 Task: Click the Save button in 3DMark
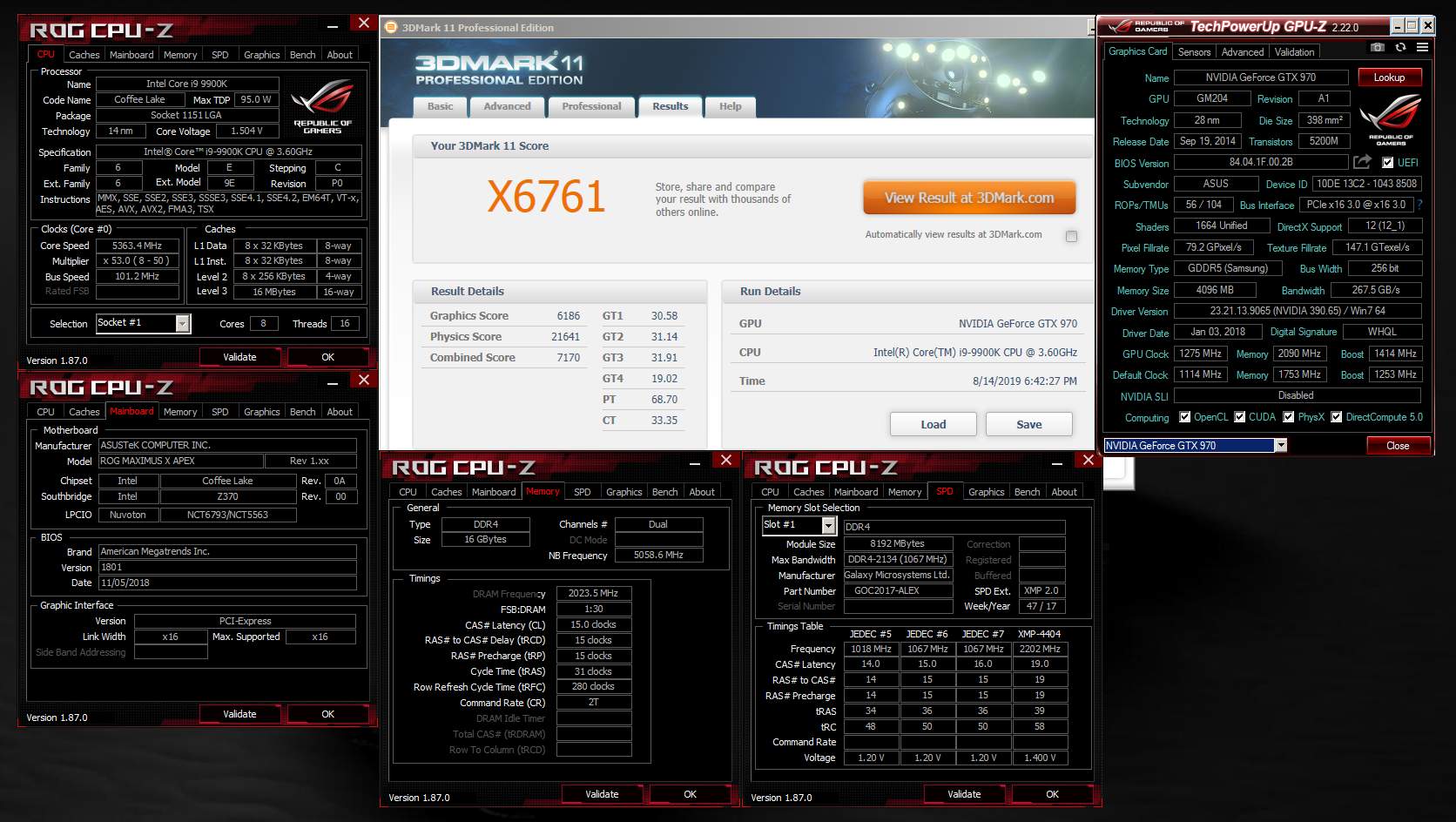(x=1028, y=424)
